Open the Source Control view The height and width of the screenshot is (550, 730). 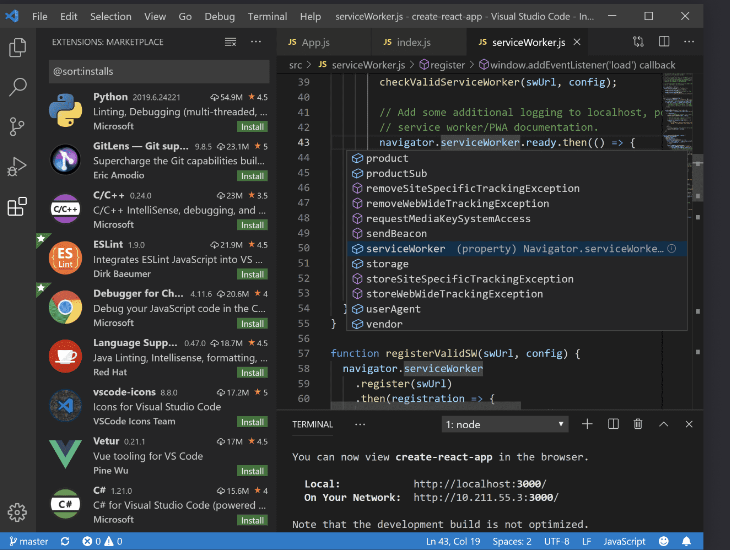18,127
